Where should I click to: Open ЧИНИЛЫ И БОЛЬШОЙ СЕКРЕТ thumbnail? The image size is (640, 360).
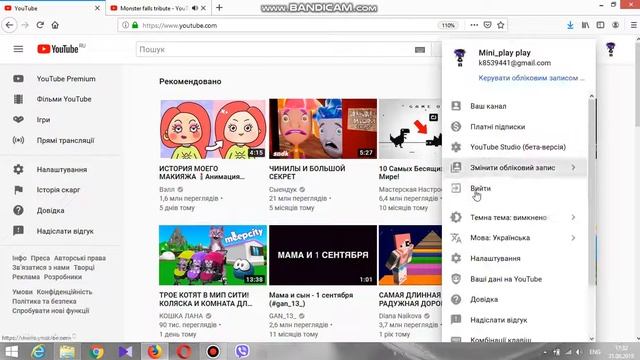coord(323,129)
